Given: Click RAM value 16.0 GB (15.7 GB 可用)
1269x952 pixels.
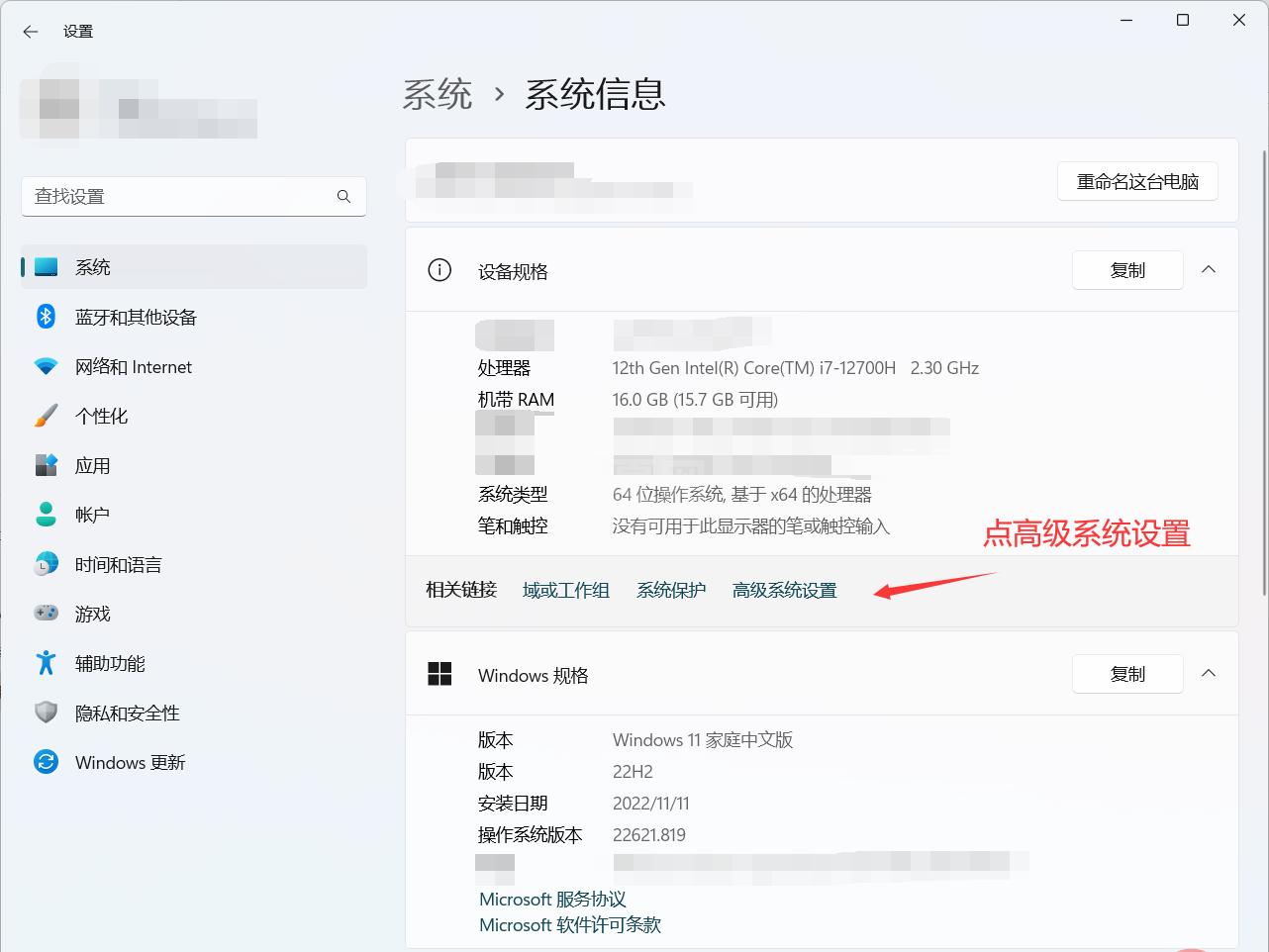Looking at the screenshot, I should pyautogui.click(x=695, y=400).
